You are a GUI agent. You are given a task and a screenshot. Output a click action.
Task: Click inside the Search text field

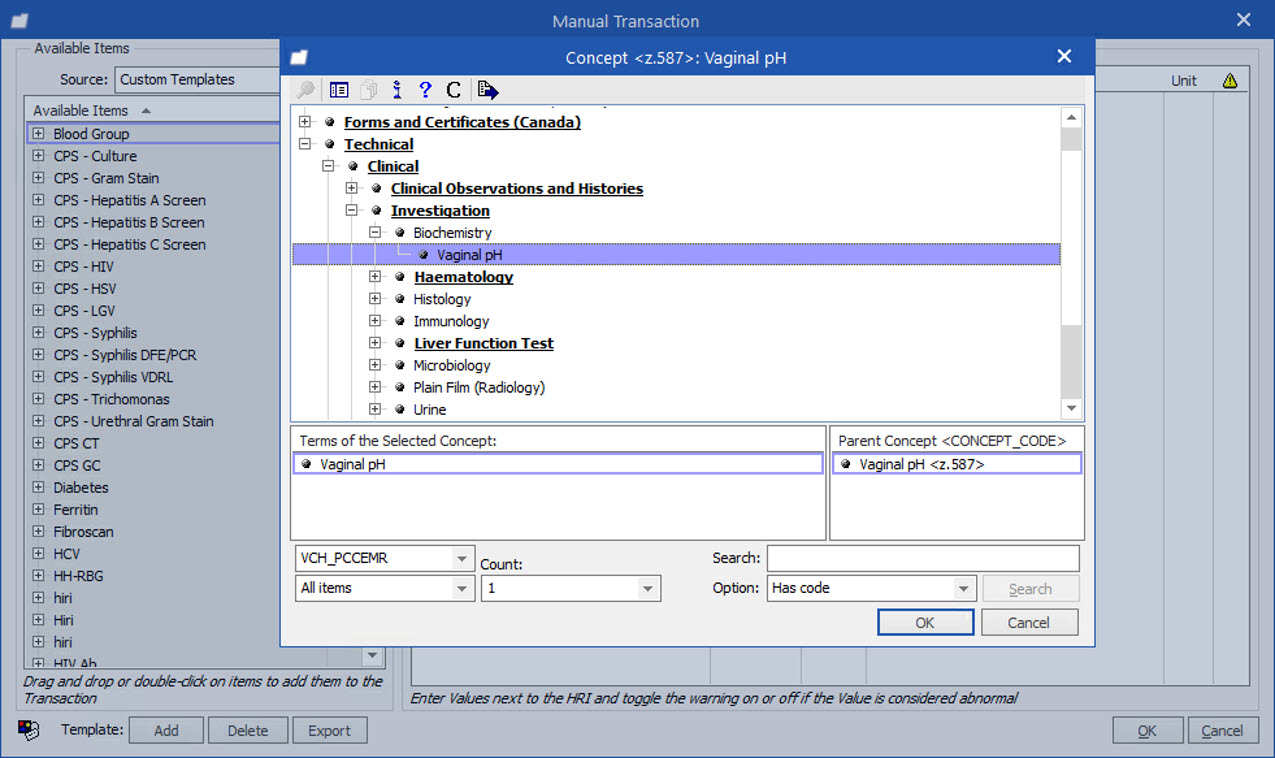point(921,558)
